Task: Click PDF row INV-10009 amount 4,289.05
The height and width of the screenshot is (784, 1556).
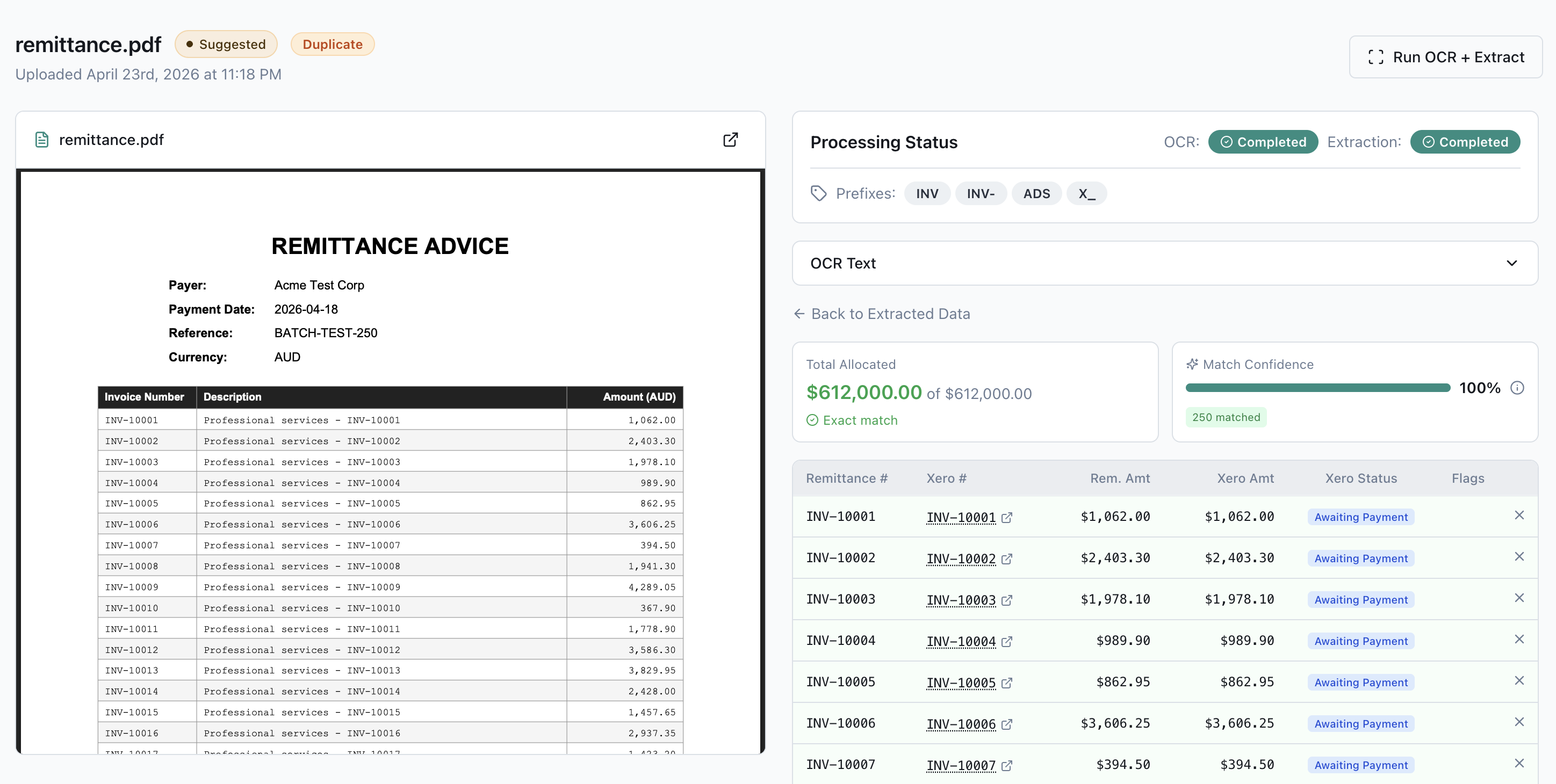Action: click(652, 587)
